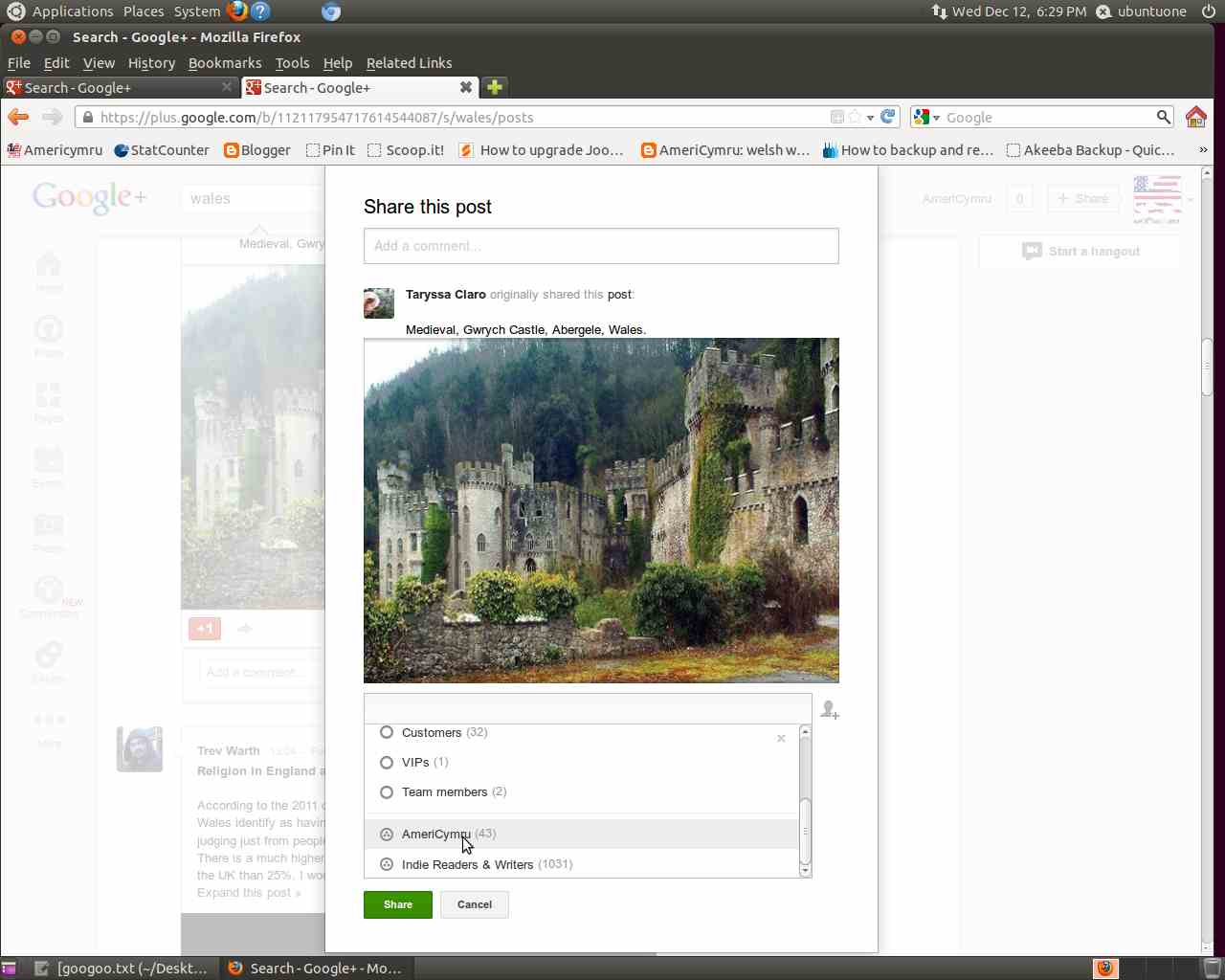
Task: Open the Help menu
Action: (338, 63)
